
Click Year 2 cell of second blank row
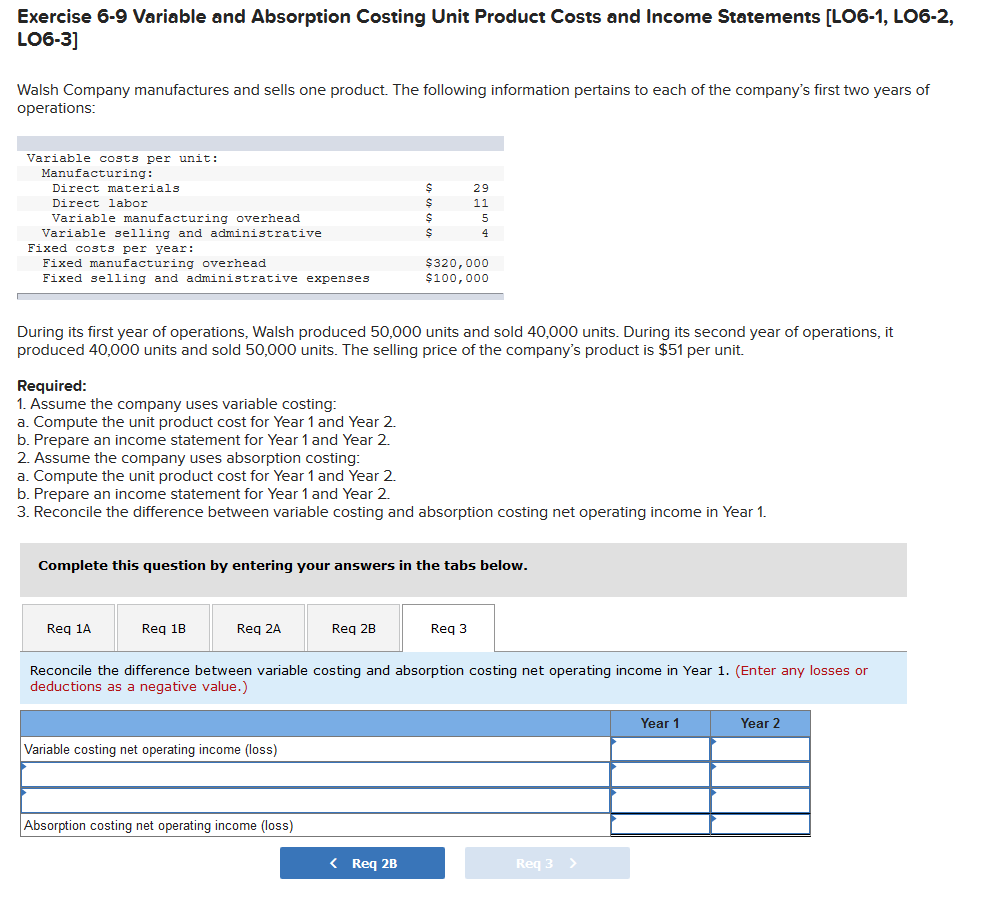[x=761, y=800]
